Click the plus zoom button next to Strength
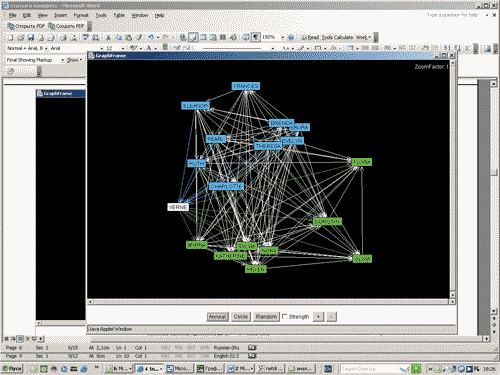500x375 pixels. pos(318,317)
